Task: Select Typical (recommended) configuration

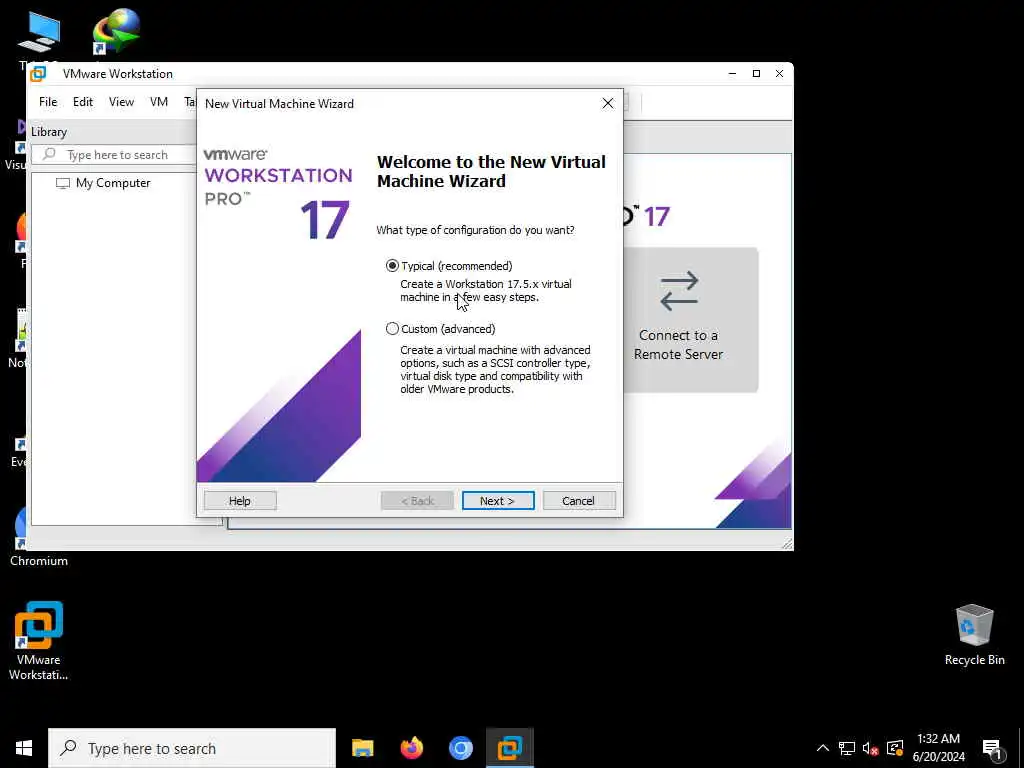Action: 449,266
